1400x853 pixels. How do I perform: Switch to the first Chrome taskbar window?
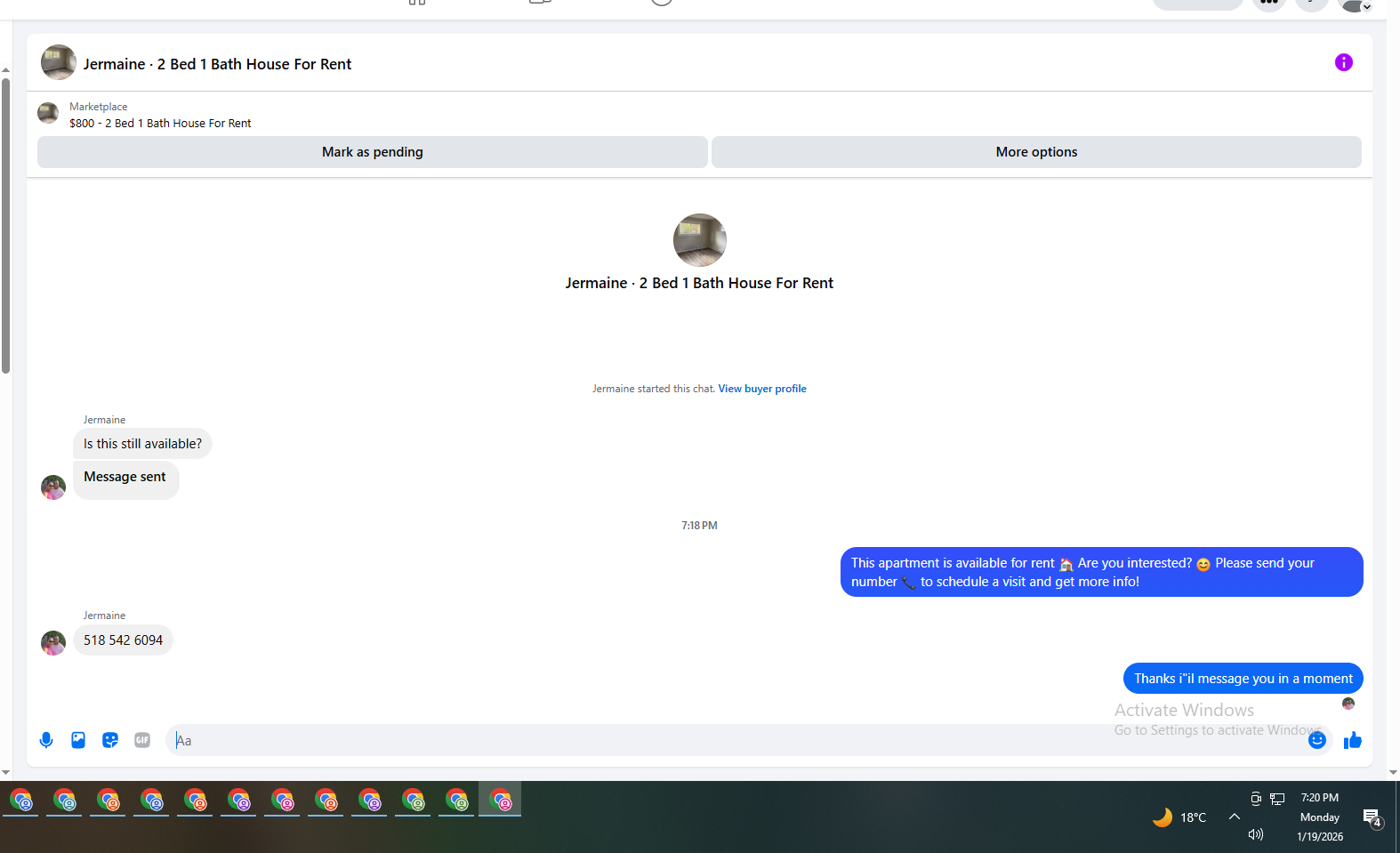(21, 801)
